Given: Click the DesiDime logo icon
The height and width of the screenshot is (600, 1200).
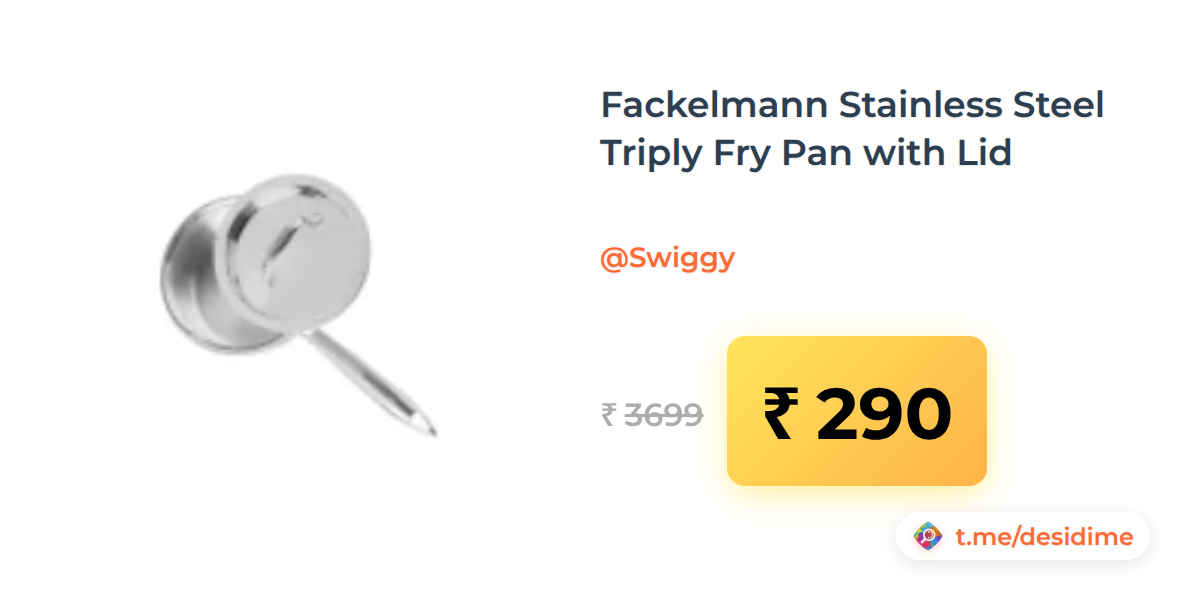Looking at the screenshot, I should (929, 537).
